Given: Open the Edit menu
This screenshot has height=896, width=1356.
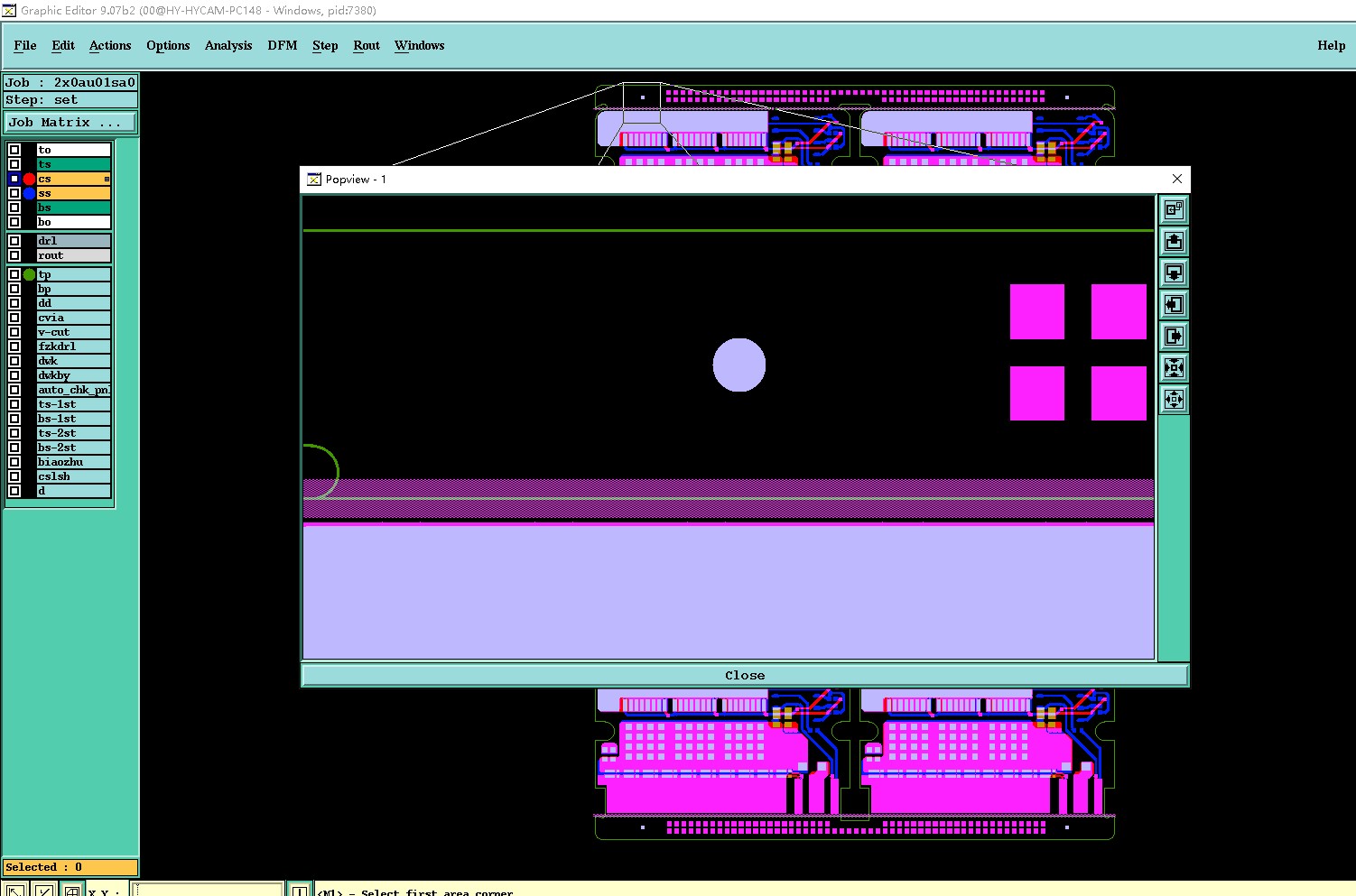Looking at the screenshot, I should click(x=63, y=45).
